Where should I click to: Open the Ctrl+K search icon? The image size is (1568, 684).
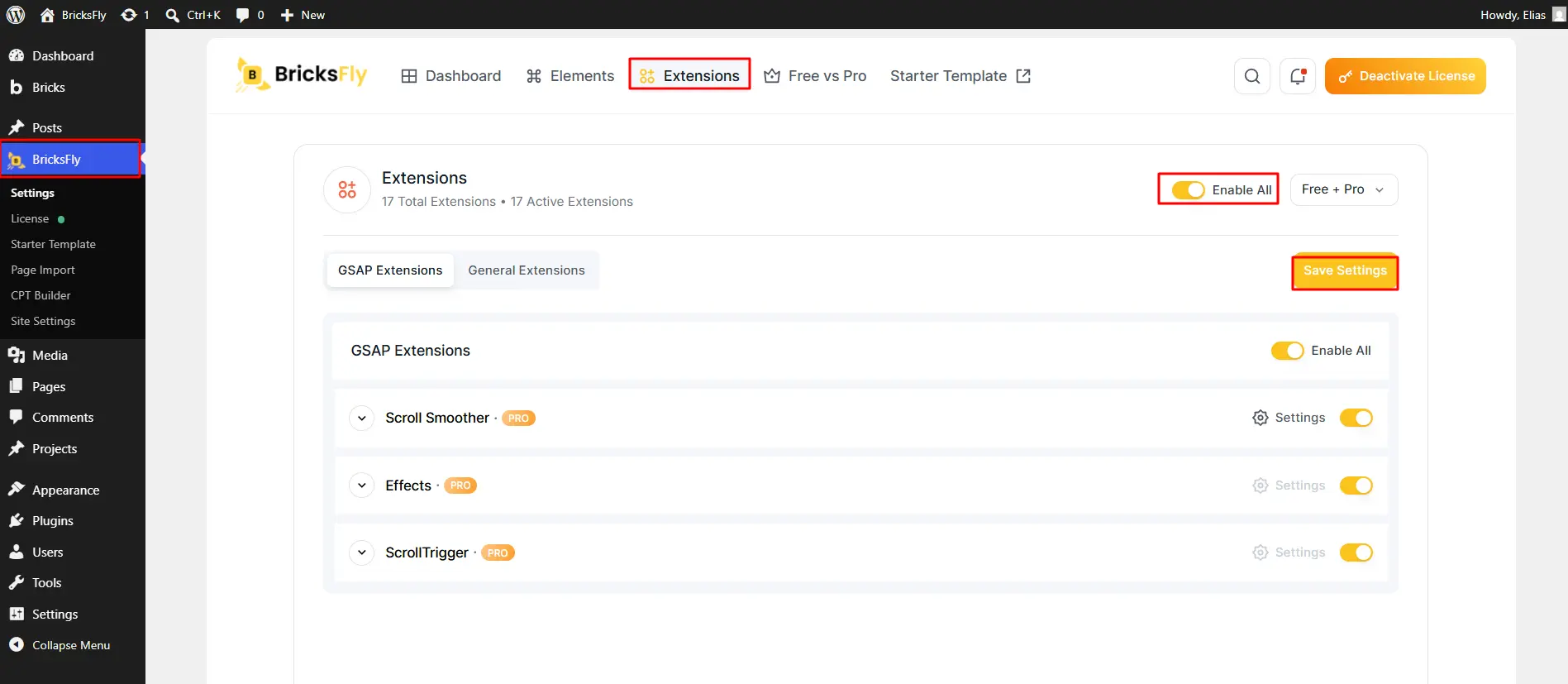(x=172, y=15)
